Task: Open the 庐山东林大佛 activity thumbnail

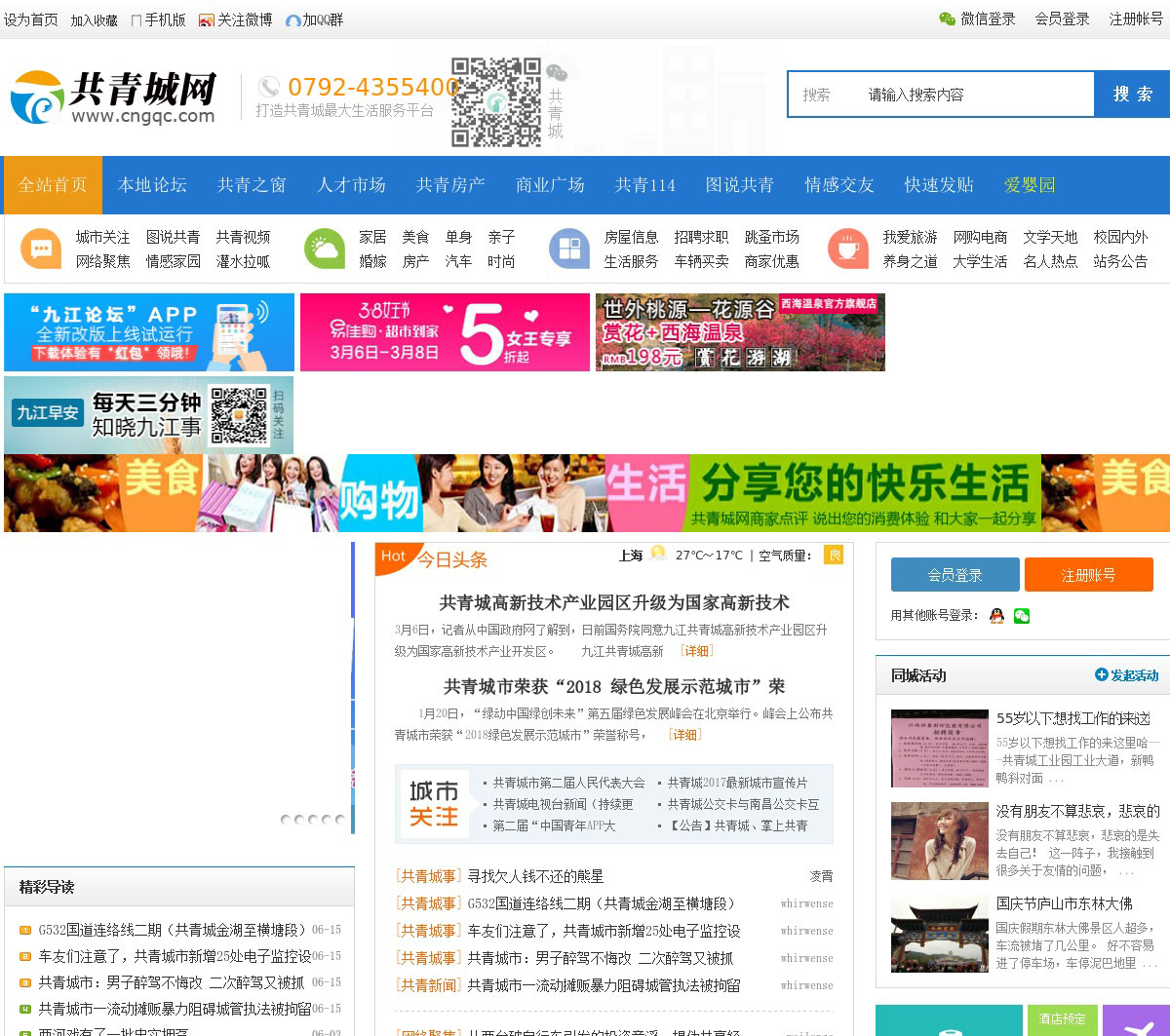Action: (x=939, y=934)
